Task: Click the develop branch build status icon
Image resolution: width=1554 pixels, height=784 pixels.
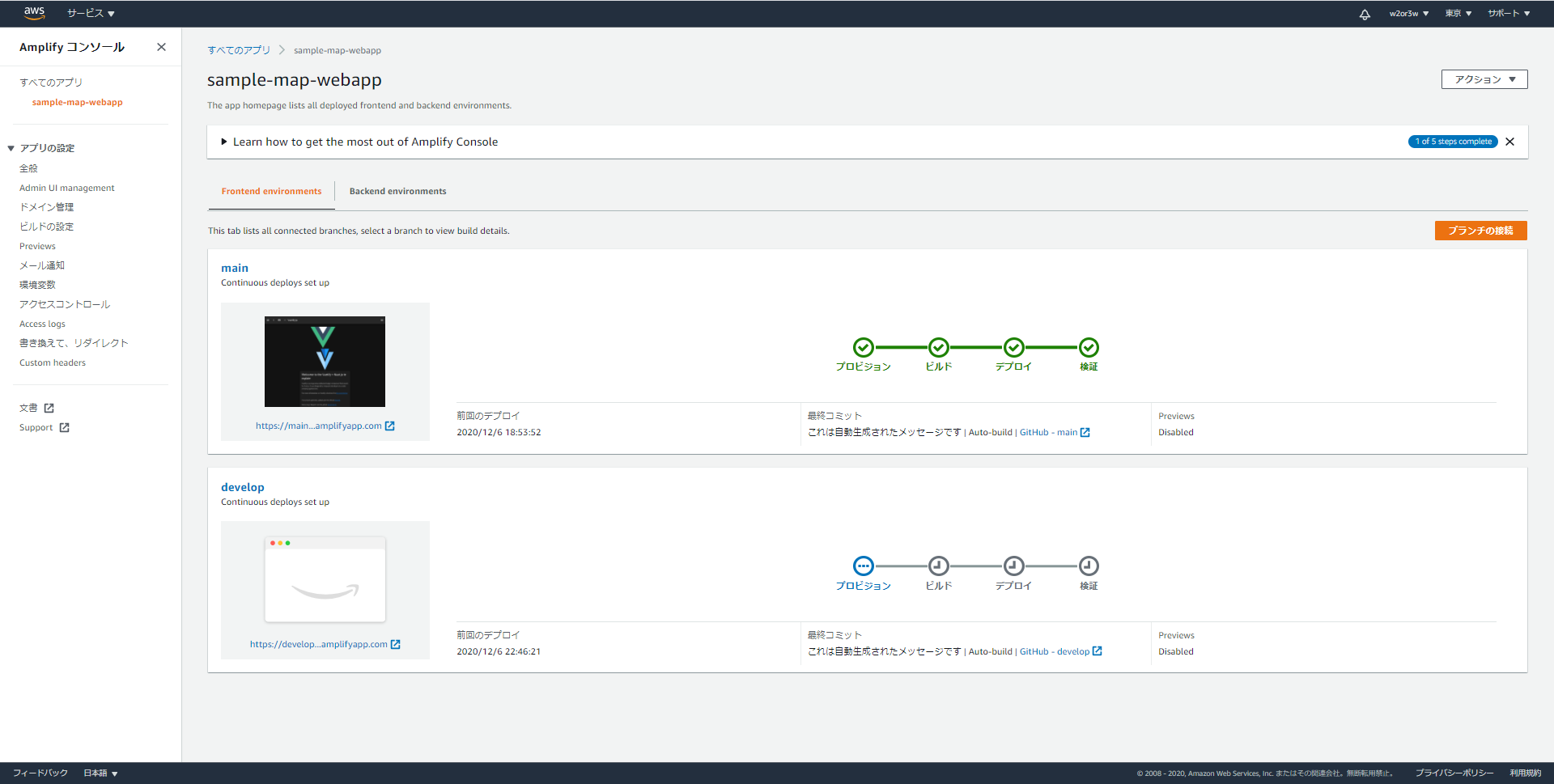Action: click(938, 566)
